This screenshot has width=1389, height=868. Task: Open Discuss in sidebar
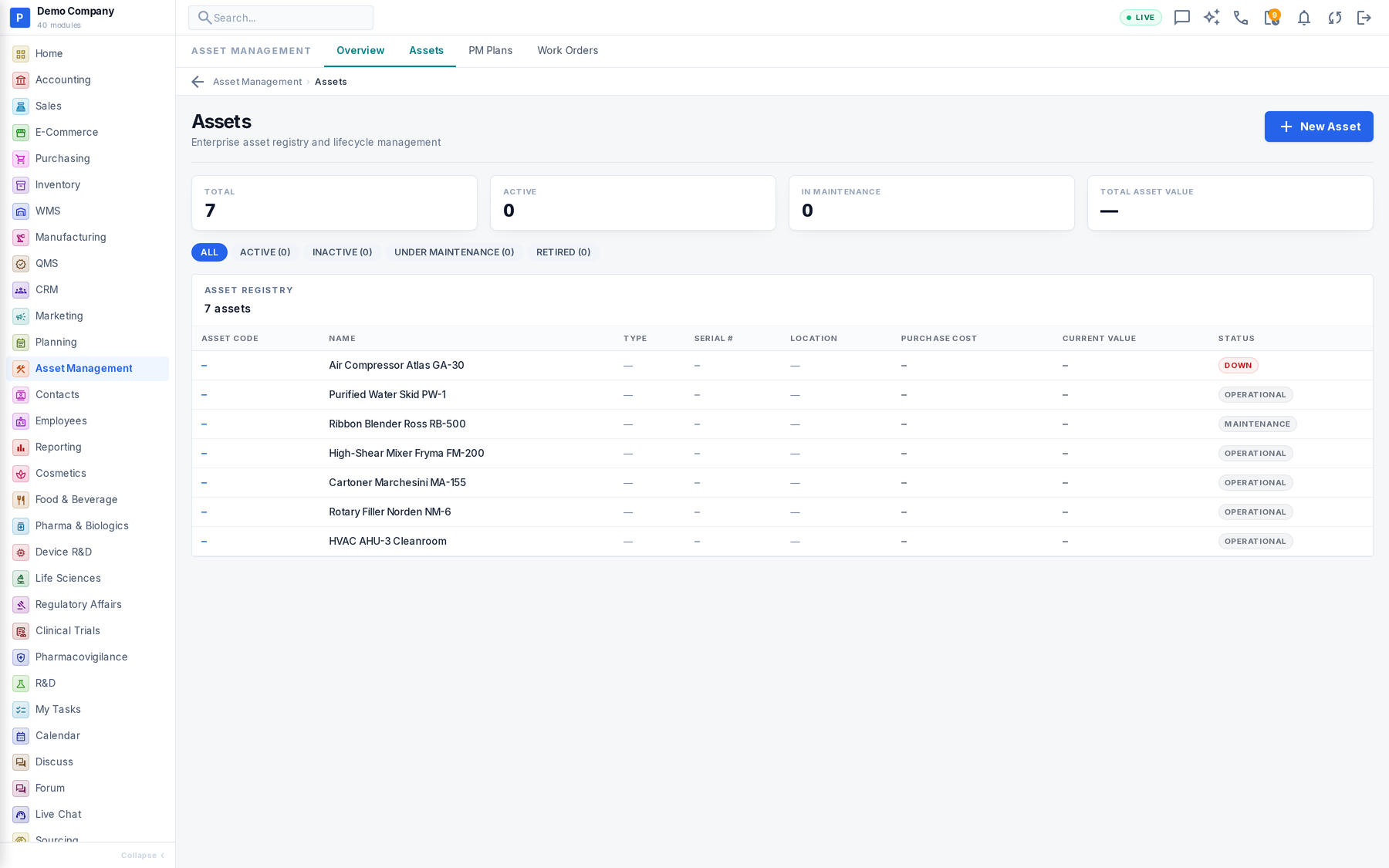pos(87,762)
